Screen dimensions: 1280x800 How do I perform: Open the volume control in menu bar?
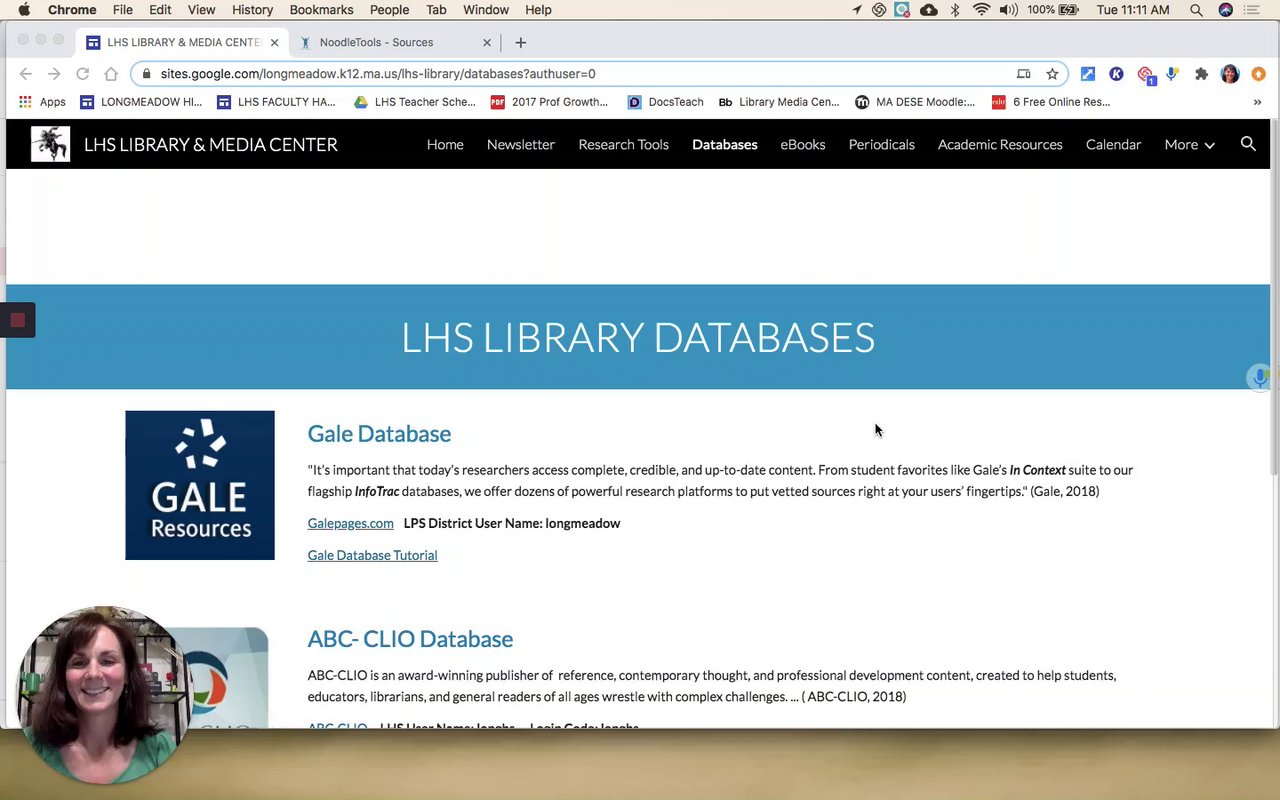pyautogui.click(x=1008, y=10)
